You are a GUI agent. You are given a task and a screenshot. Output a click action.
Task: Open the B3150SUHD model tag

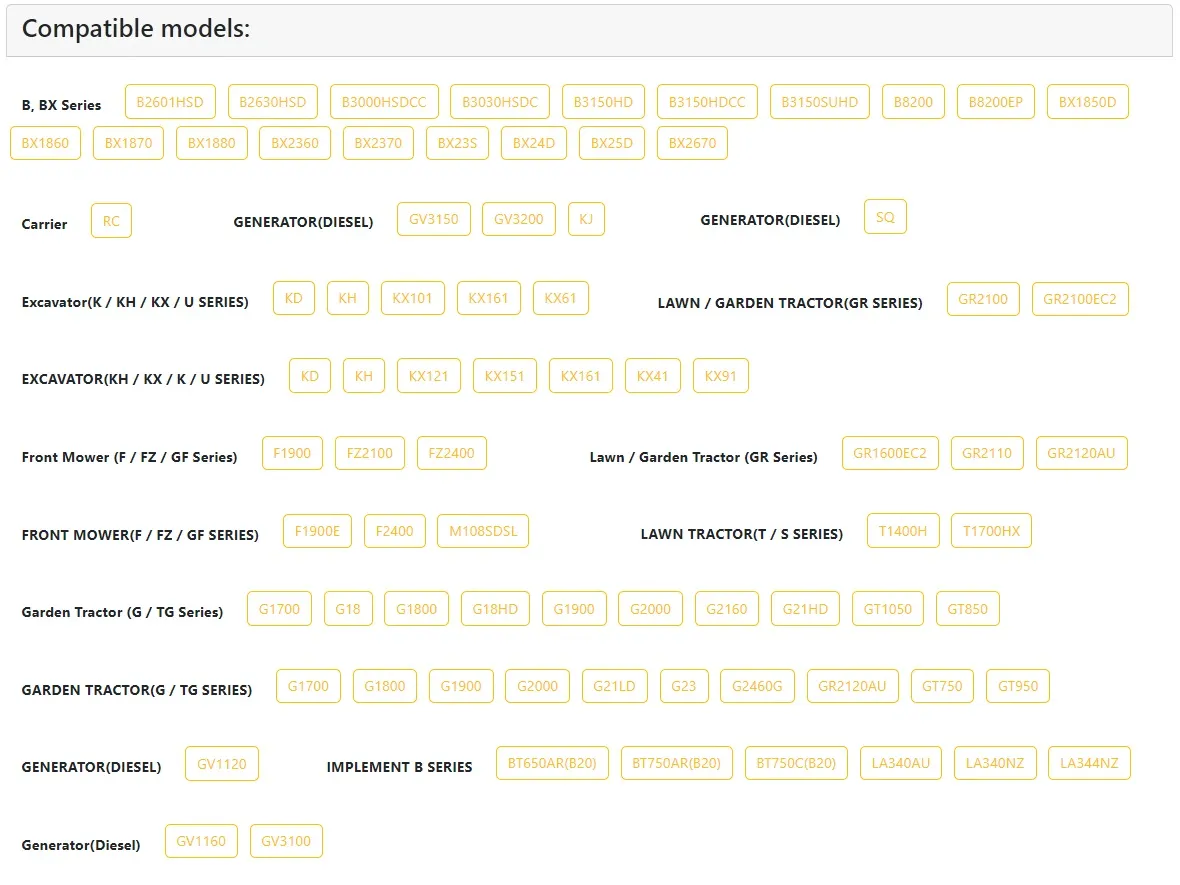coord(820,102)
